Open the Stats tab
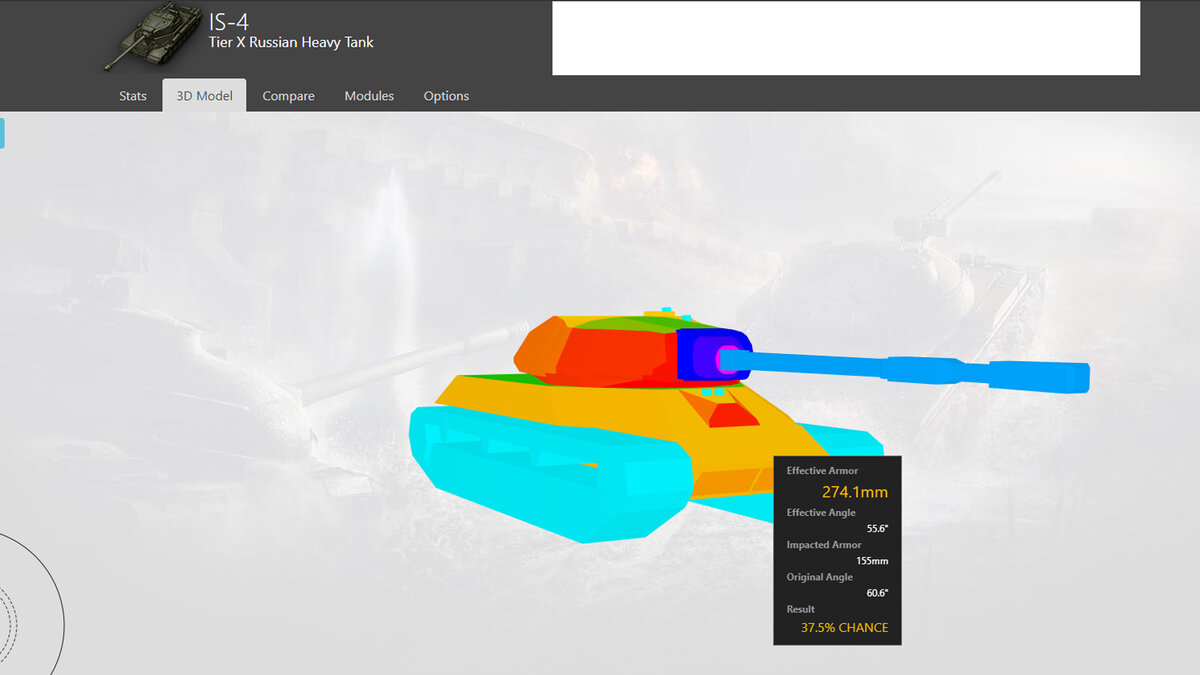Screen dimensions: 1200x675 (x=133, y=96)
